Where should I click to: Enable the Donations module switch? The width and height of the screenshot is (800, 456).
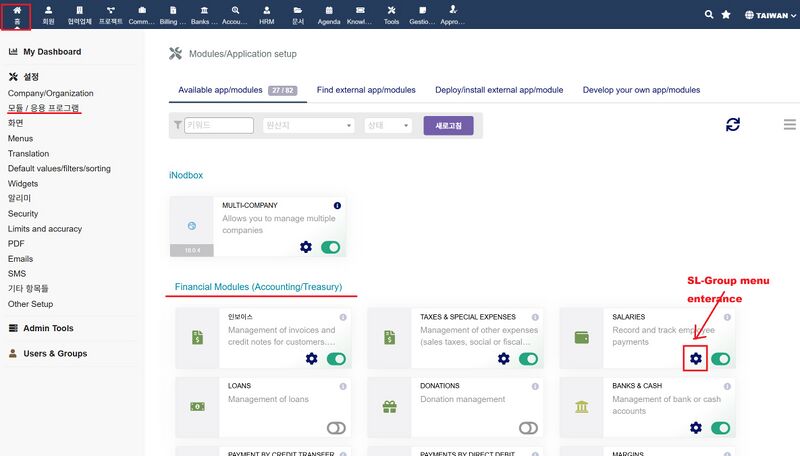point(529,428)
